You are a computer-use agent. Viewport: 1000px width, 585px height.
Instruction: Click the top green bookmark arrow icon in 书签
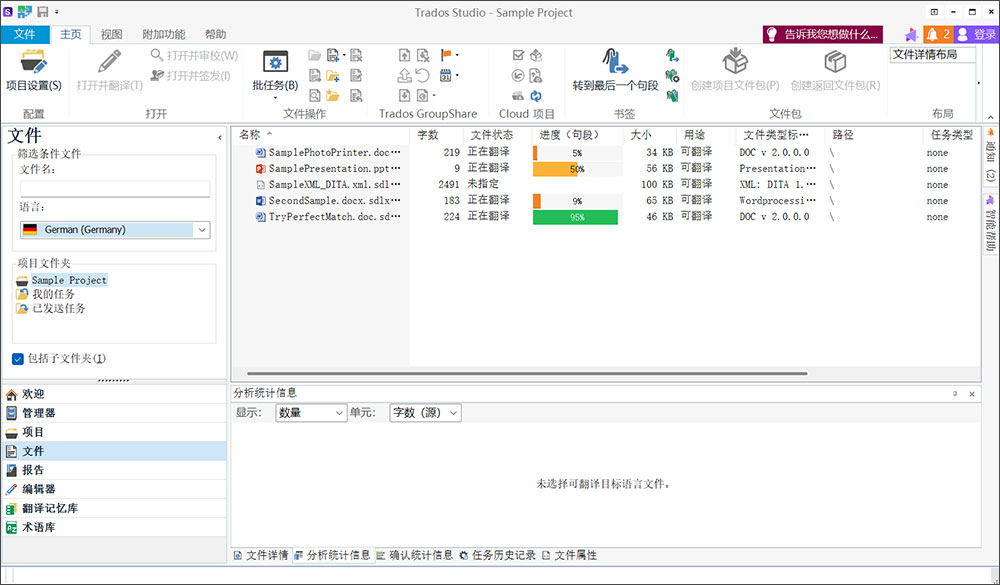(672, 56)
